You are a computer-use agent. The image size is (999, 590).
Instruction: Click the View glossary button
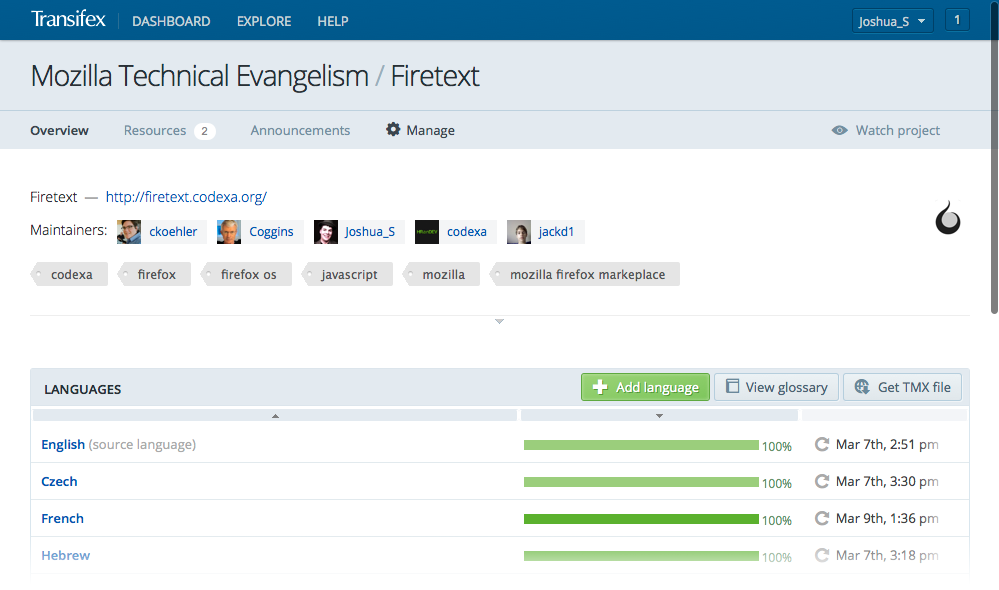click(776, 387)
